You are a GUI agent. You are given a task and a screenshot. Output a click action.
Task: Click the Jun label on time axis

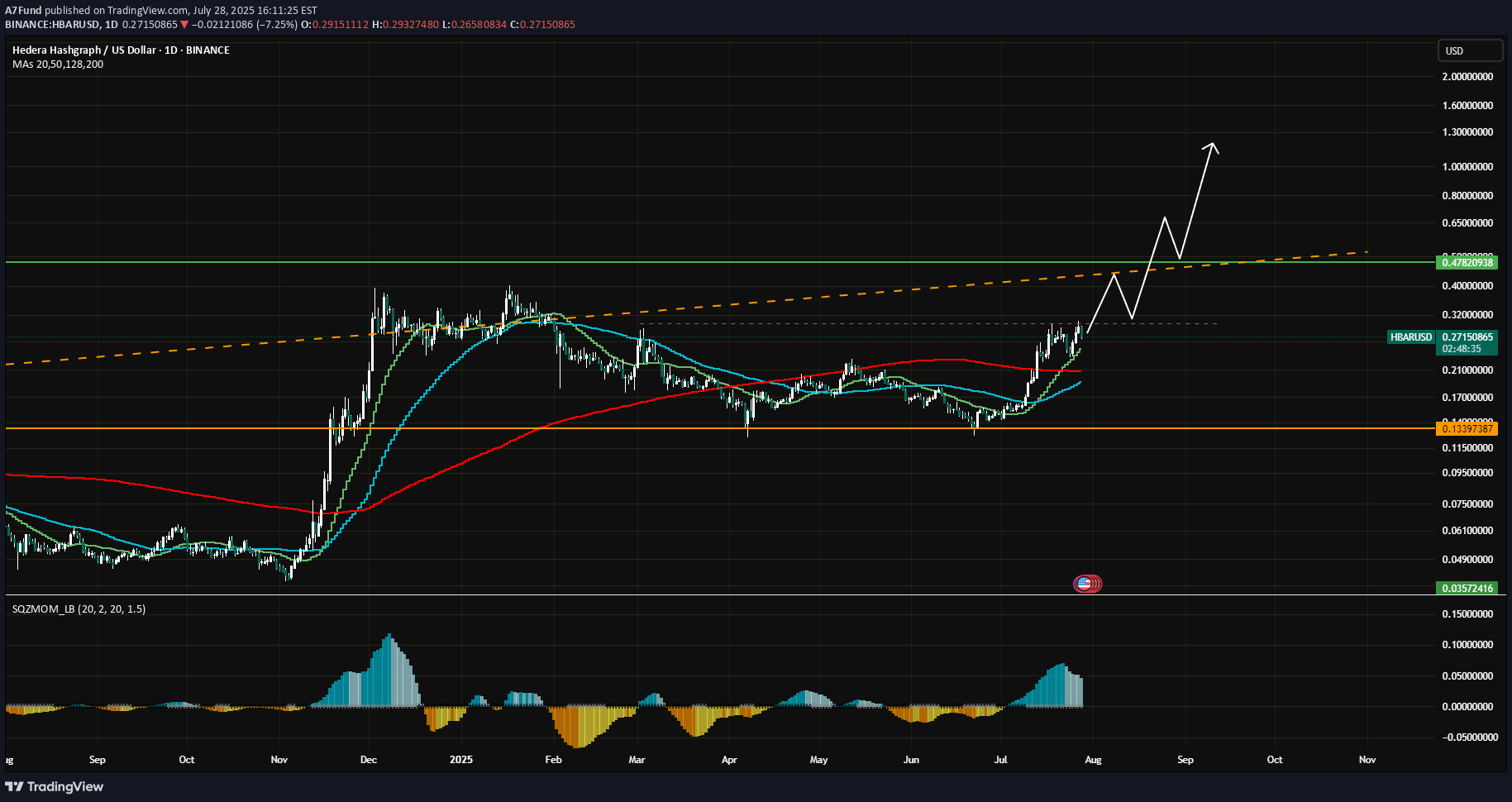point(911,759)
